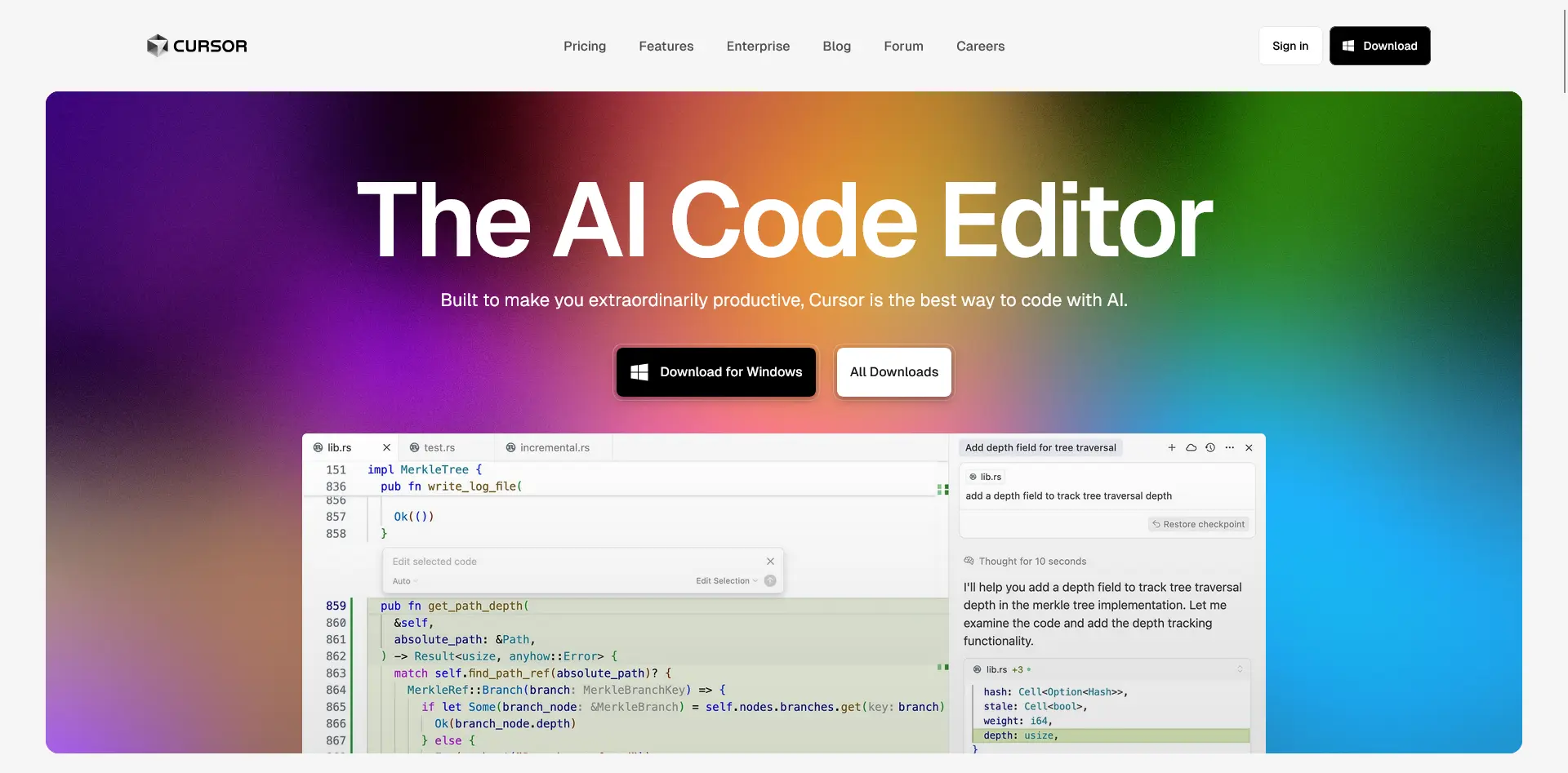Click the Cursor logo in the header
Image resolution: width=1568 pixels, height=773 pixels.
197,46
